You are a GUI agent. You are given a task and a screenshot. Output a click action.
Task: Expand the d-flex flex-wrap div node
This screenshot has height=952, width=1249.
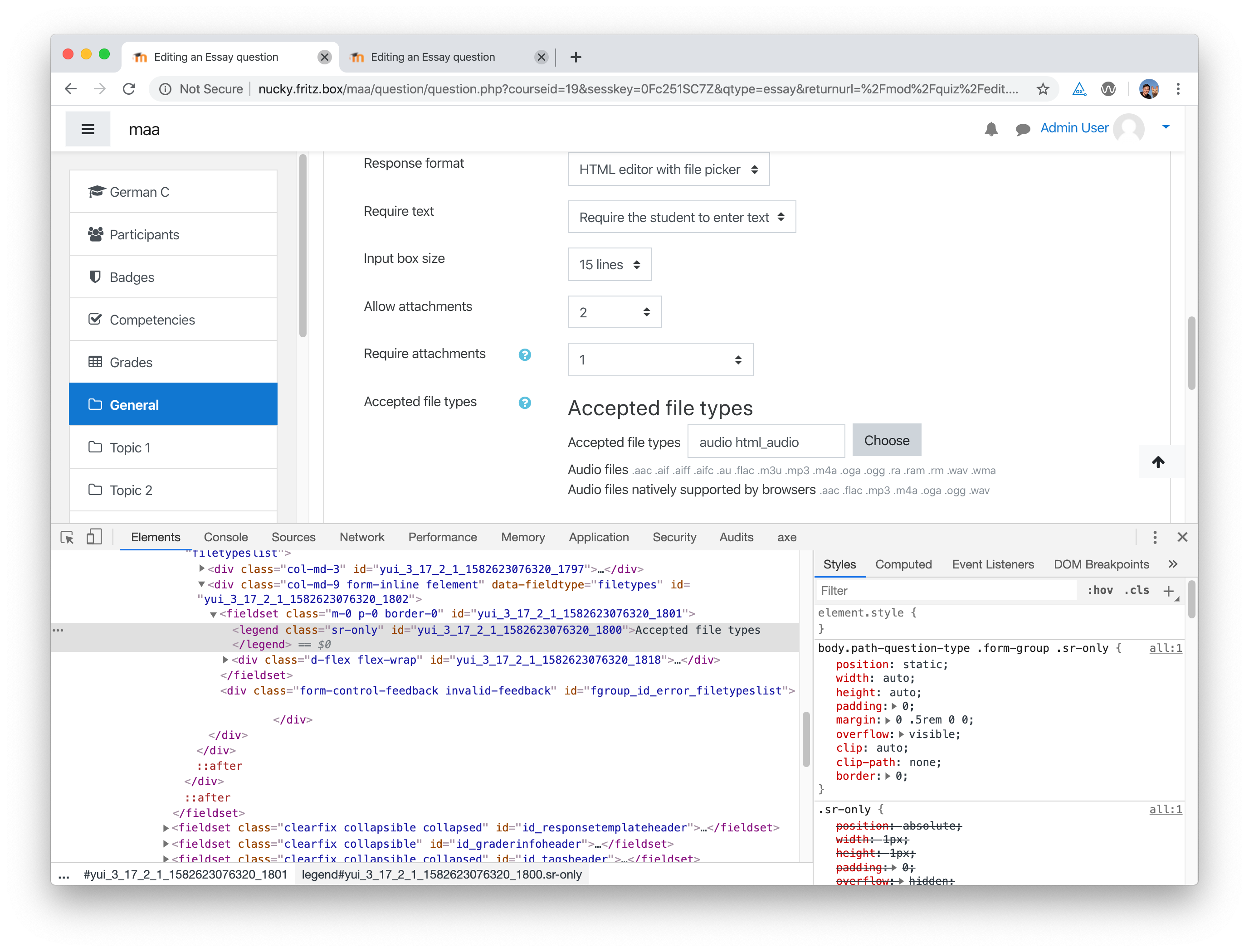(226, 660)
